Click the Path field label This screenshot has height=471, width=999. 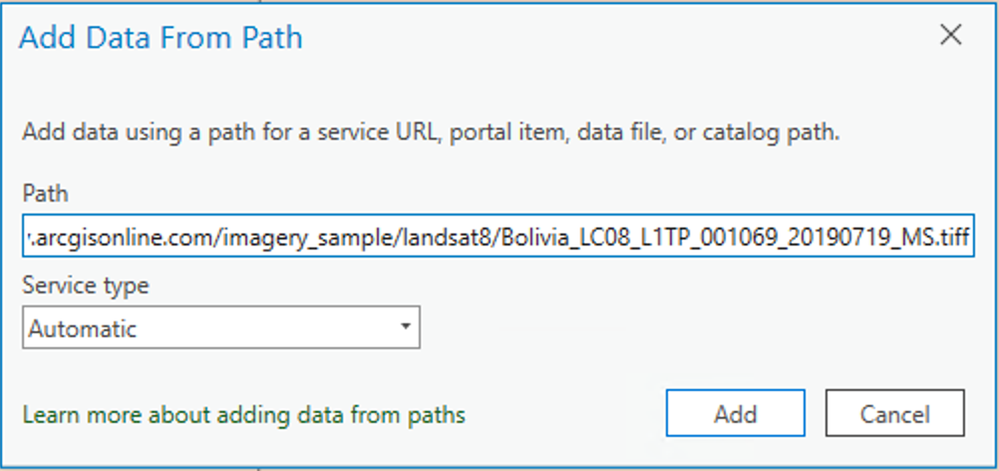point(45,193)
